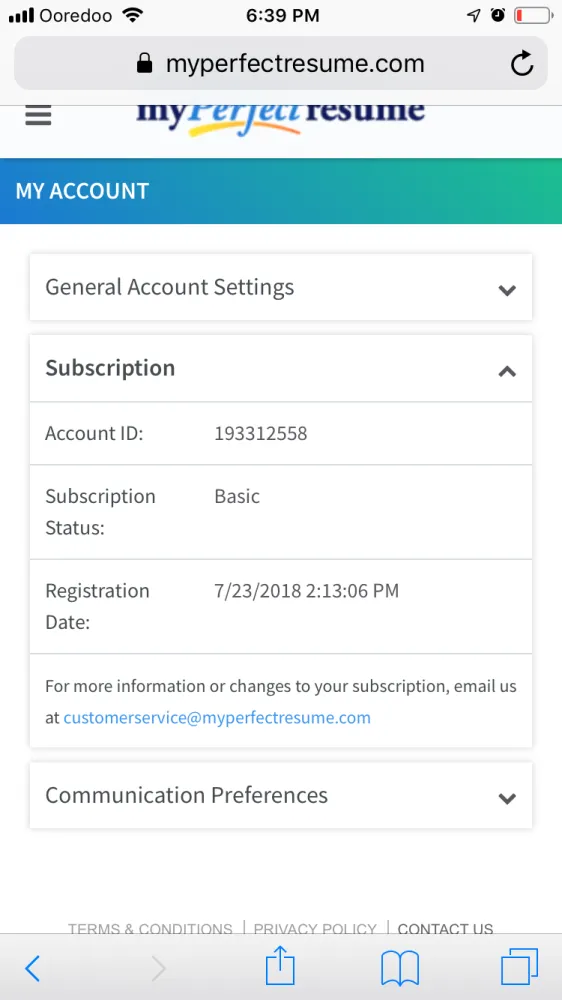Collapse the Subscription section chevron
Screen dimensions: 562x1000
click(507, 371)
